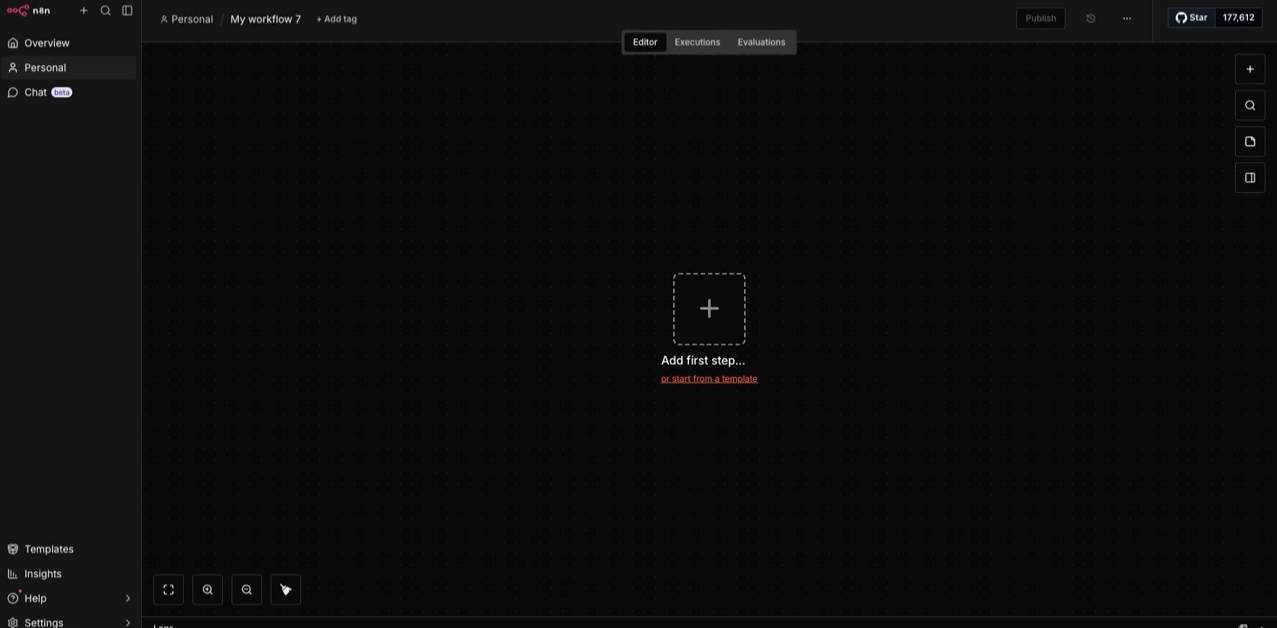Collapse the left sidebar

[126, 9]
